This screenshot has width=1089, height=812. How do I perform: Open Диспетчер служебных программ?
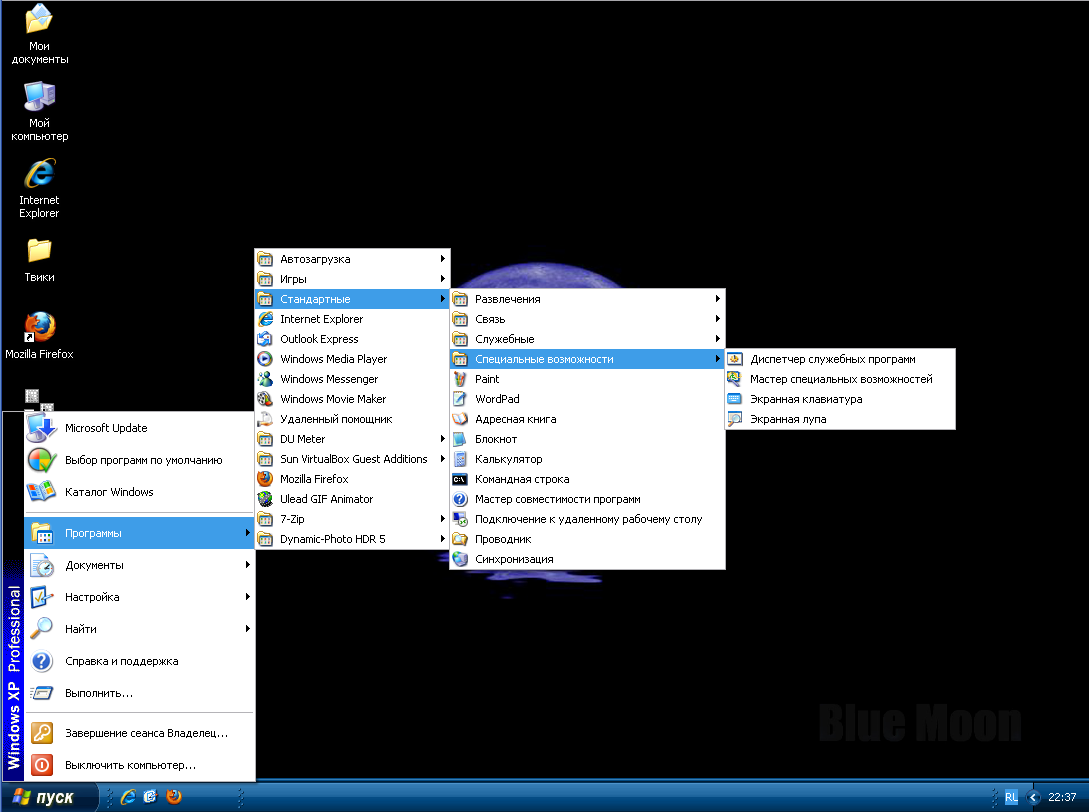coord(840,359)
